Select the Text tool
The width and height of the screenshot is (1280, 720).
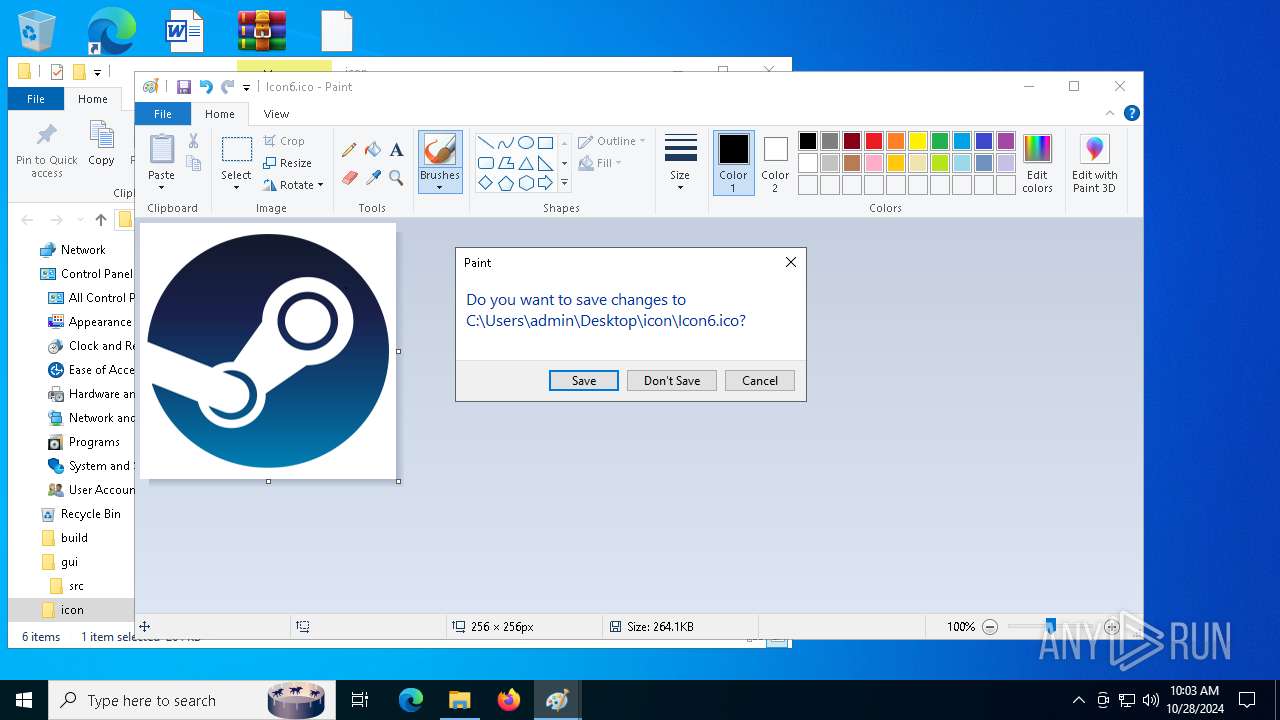click(x=396, y=150)
